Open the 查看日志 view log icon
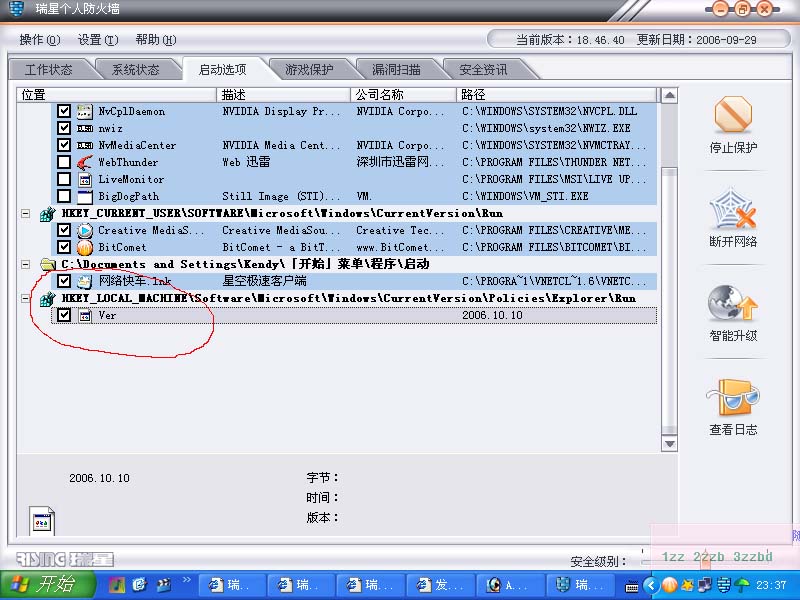Image resolution: width=800 pixels, height=600 pixels. tap(733, 397)
